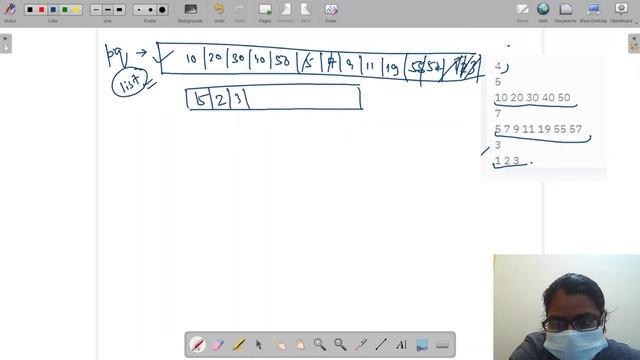
Task: Switch to Board mode
Action: (522, 12)
